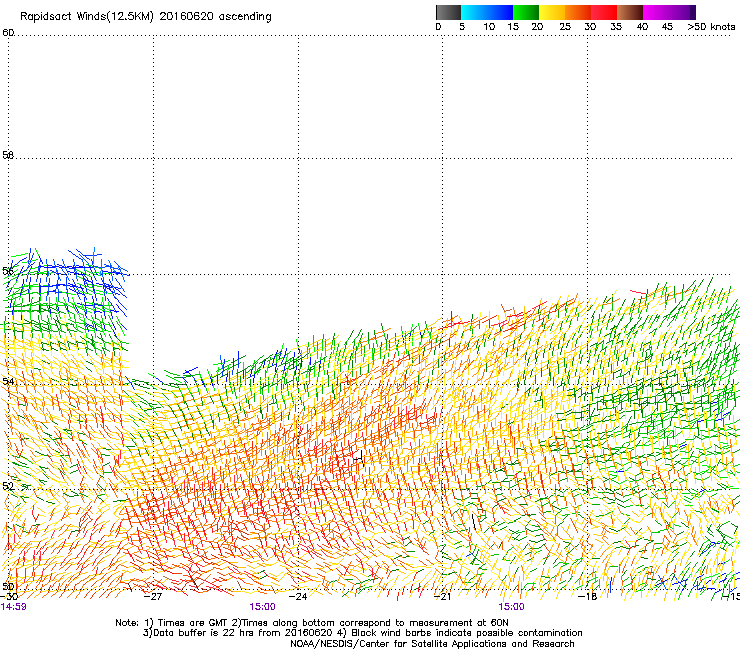Image resolution: width=740 pixels, height=650 pixels.
Task: Click the "NOAA/NESDIS/Center for Satellite Applications" credit
Action: pyautogui.click(x=399, y=644)
